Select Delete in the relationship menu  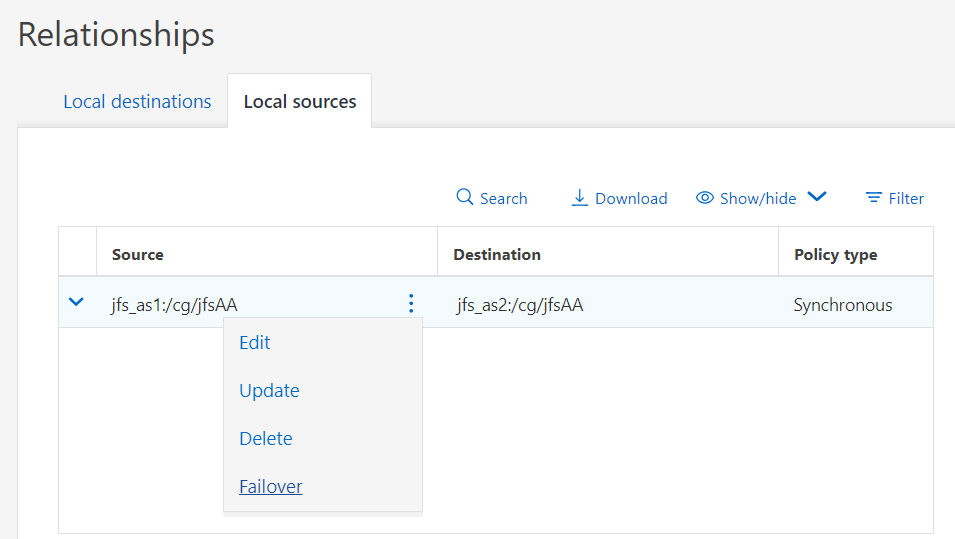click(x=266, y=439)
